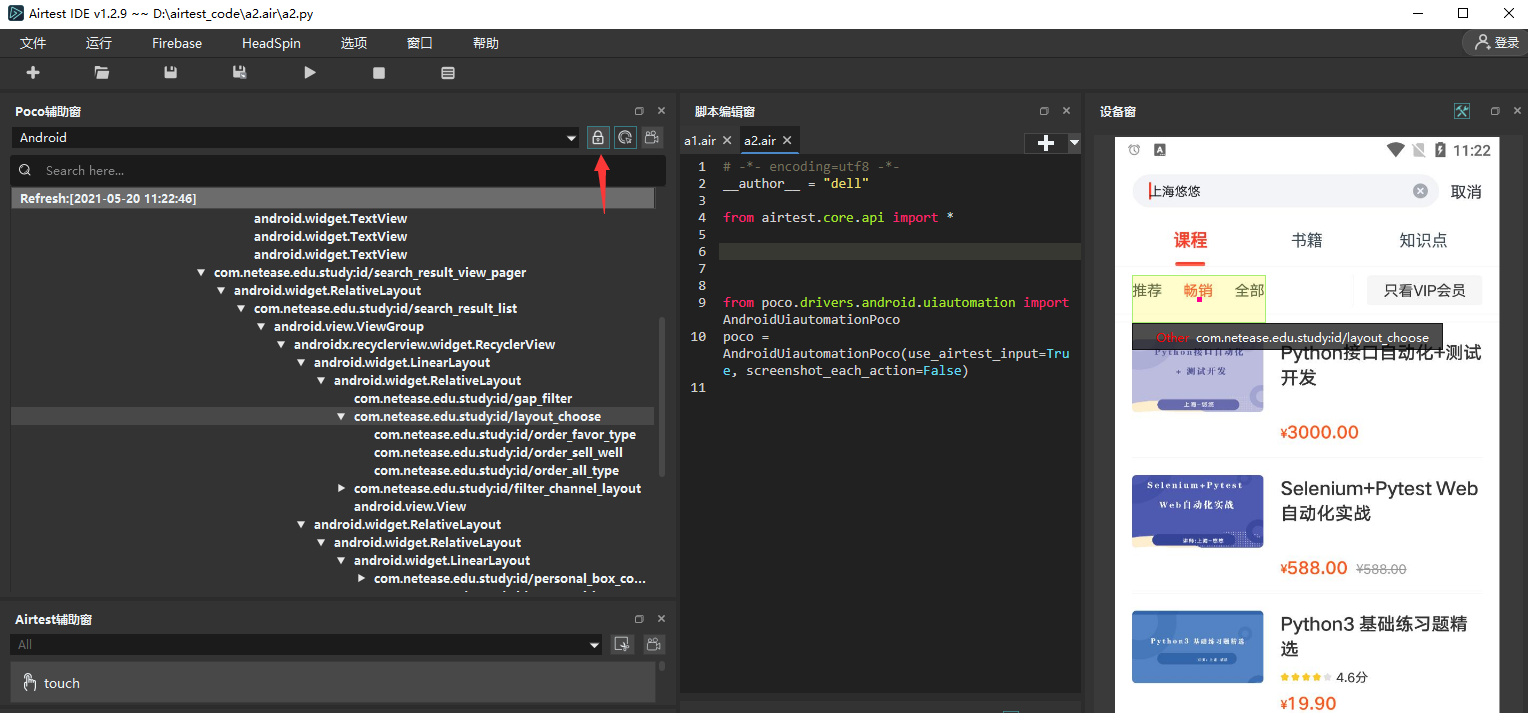Image resolution: width=1528 pixels, height=713 pixels.
Task: Clear the search text in device screen
Action: click(1420, 191)
